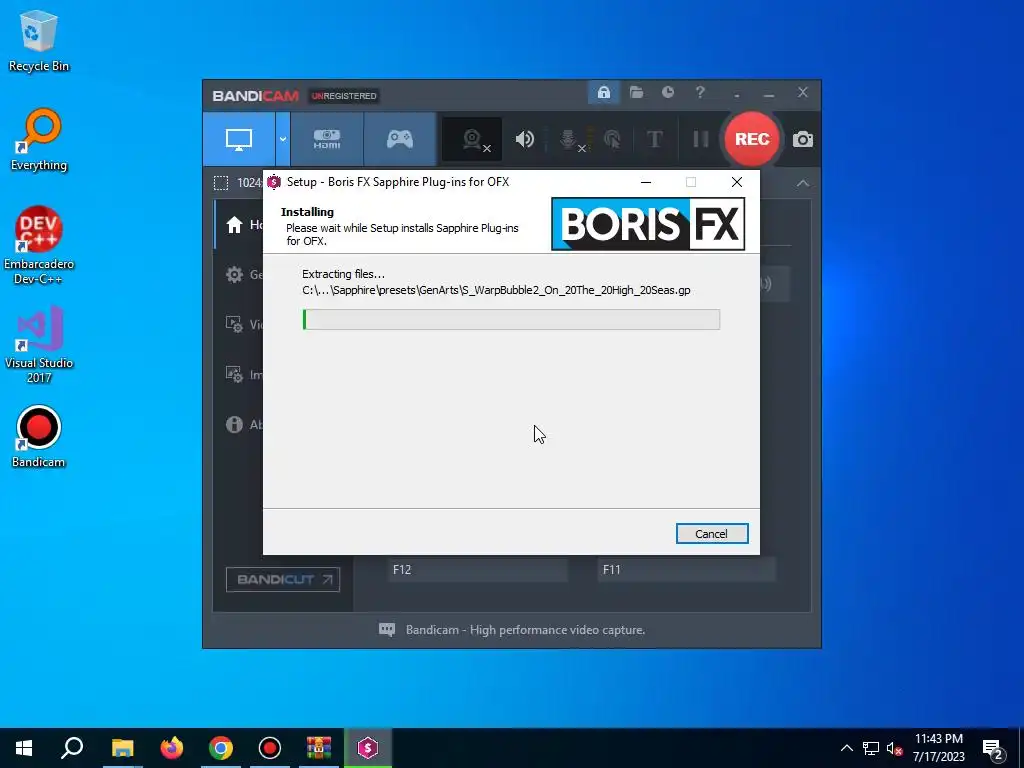Show hidden system tray icons
The image size is (1024, 768).
coord(846,748)
